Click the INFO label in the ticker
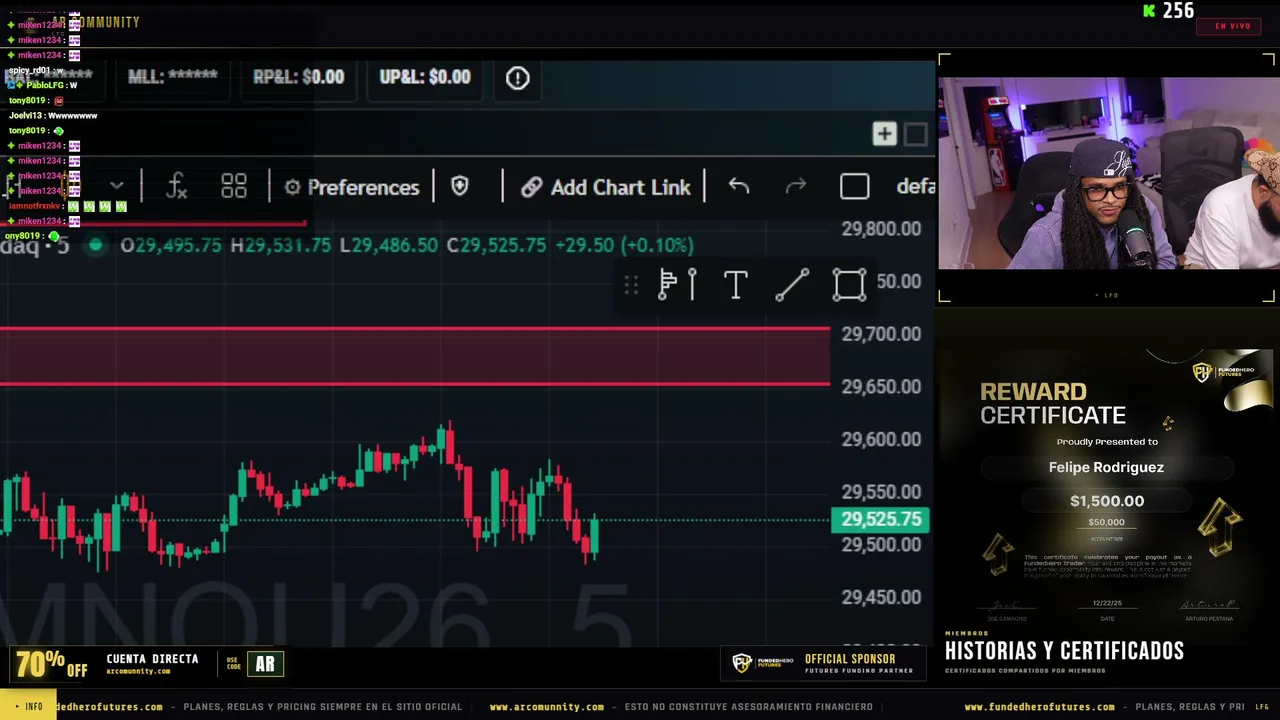This screenshot has width=1280, height=720. pyautogui.click(x=28, y=706)
